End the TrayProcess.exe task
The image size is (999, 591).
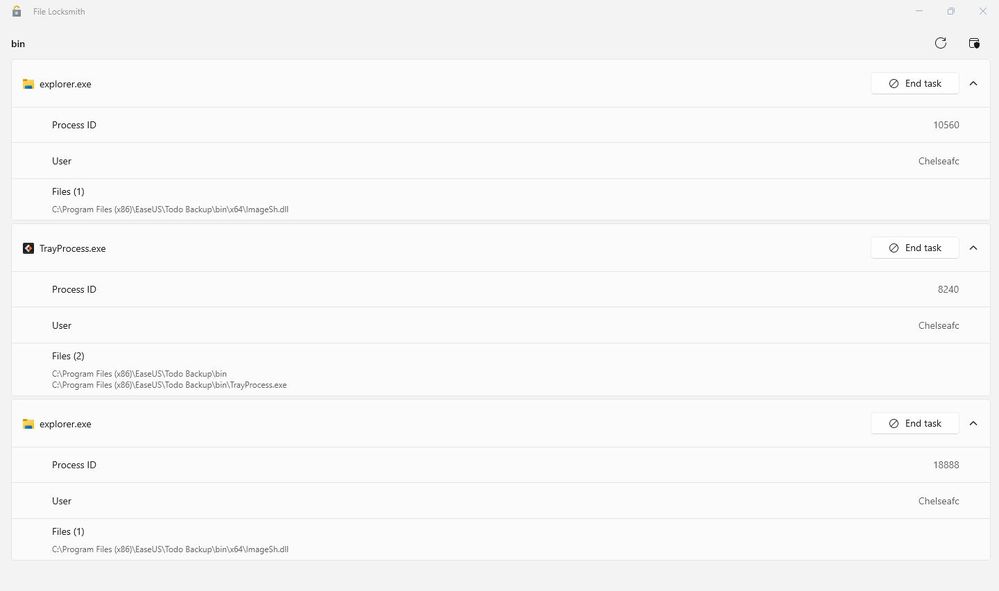tap(914, 248)
